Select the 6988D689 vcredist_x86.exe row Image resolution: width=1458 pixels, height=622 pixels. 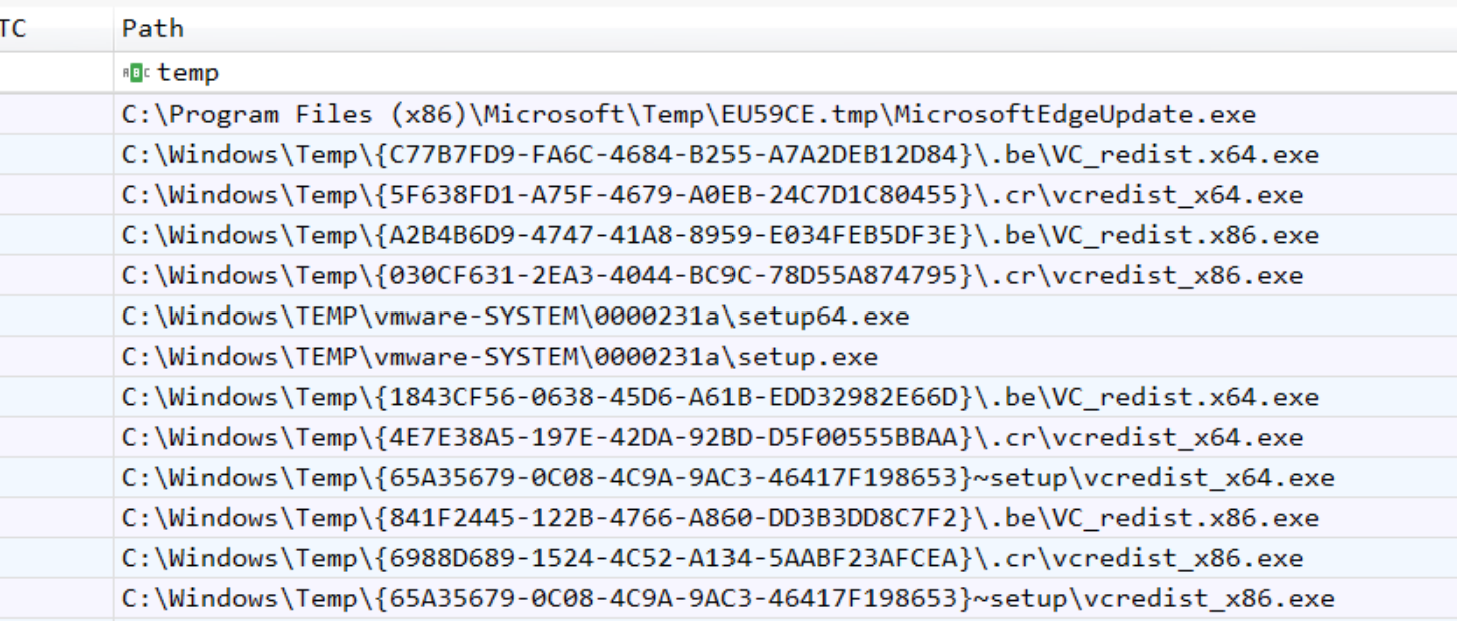786,558
